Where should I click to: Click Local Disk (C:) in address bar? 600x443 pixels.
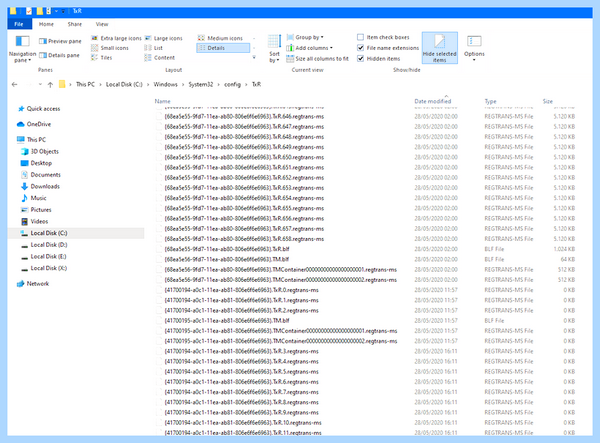tap(124, 85)
